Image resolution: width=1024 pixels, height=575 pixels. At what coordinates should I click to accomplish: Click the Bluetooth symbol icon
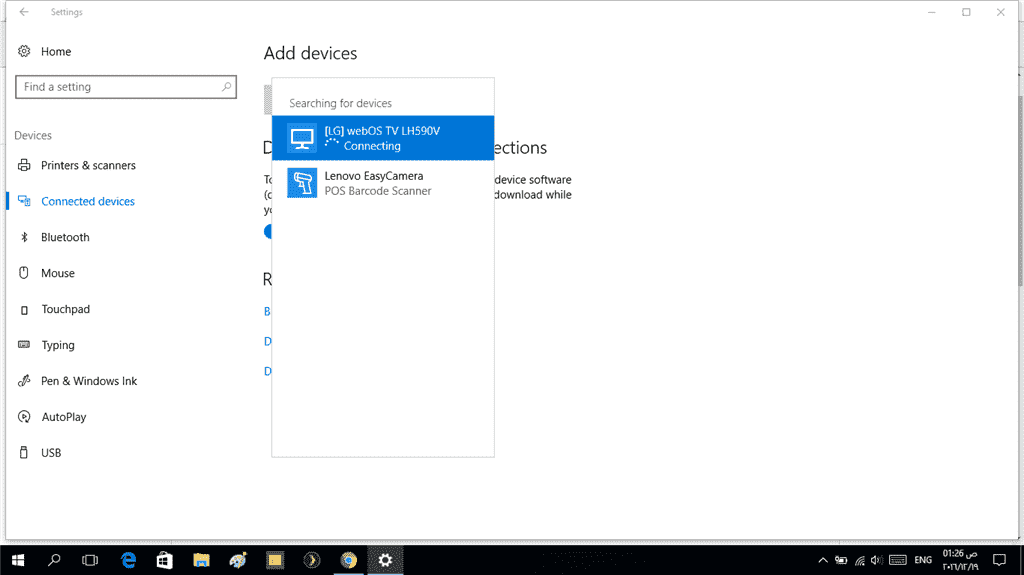coord(24,237)
